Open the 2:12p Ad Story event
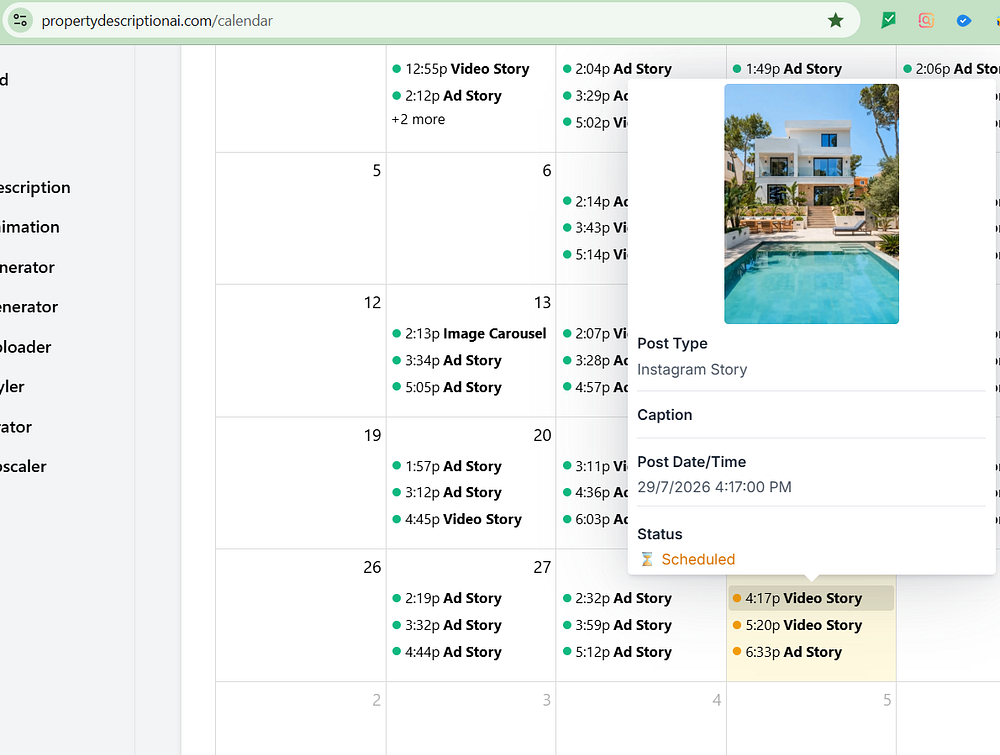 pyautogui.click(x=471, y=96)
